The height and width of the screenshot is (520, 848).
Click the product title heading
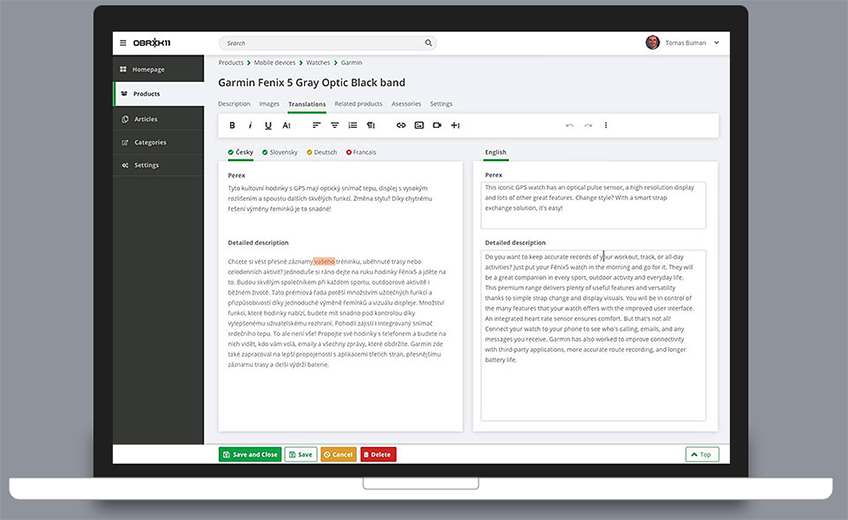click(312, 83)
